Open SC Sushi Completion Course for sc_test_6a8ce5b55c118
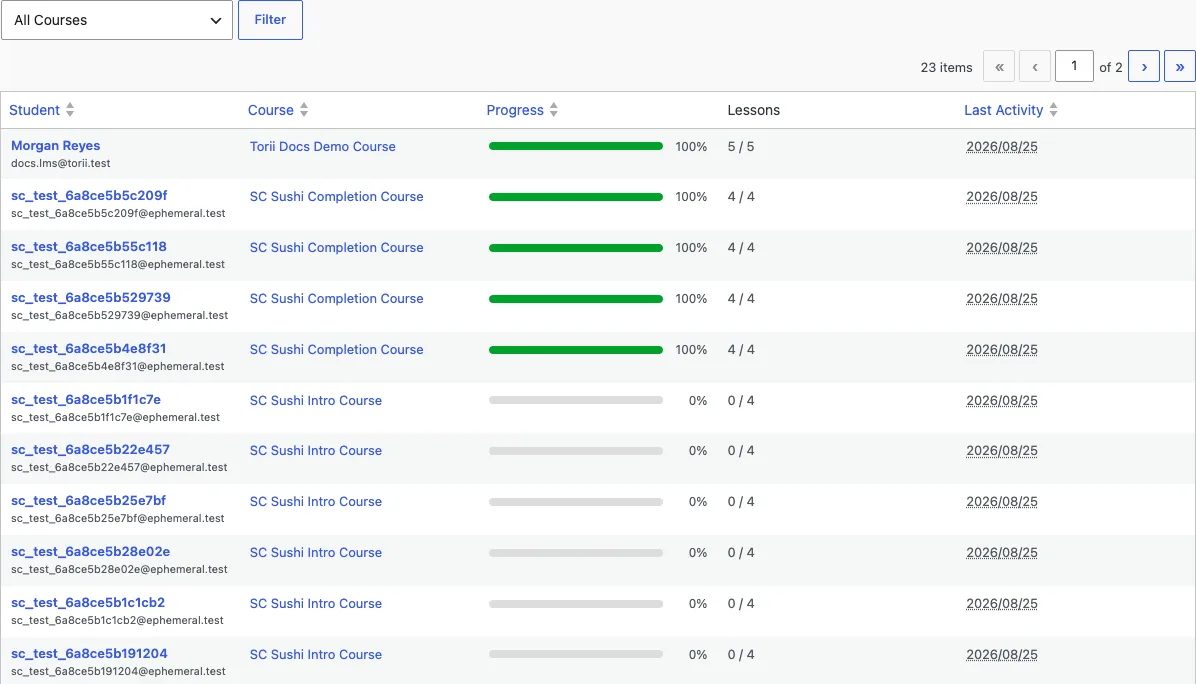This screenshot has height=684, width=1196. pos(336,248)
